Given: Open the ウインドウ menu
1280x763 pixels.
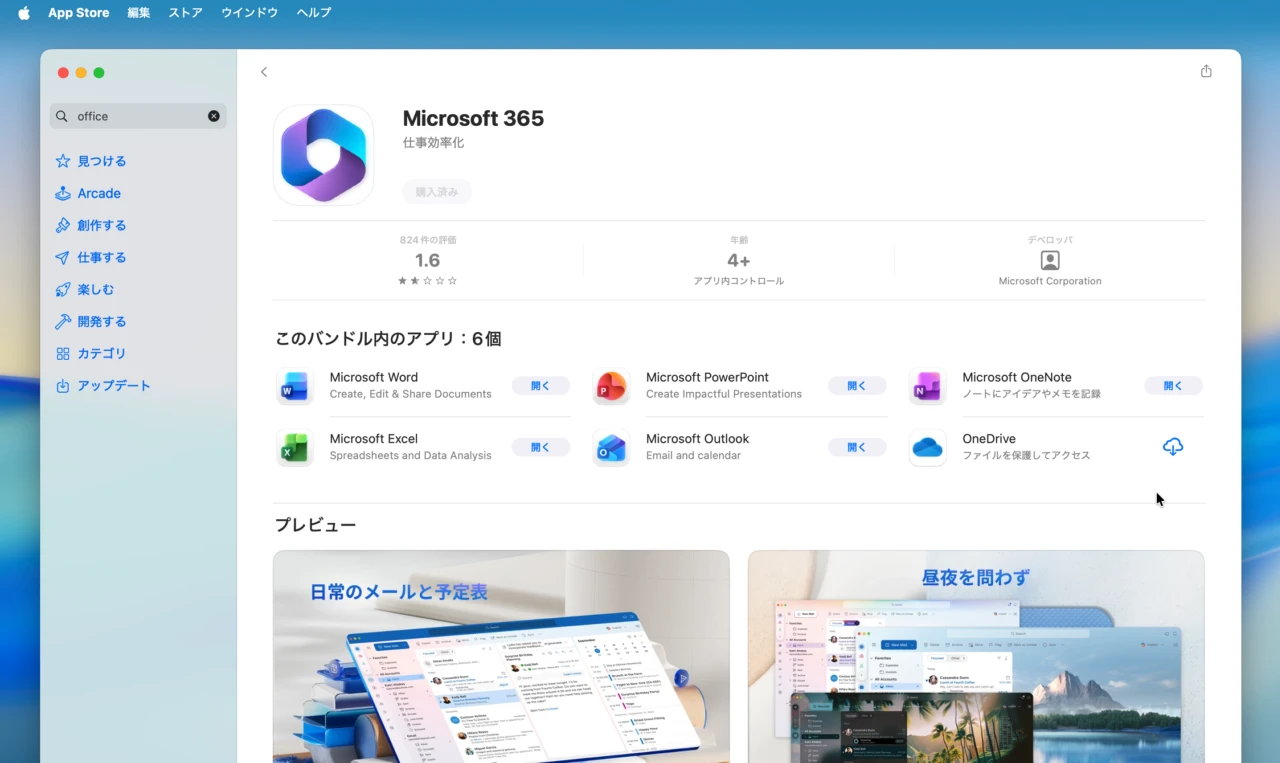Looking at the screenshot, I should (249, 12).
